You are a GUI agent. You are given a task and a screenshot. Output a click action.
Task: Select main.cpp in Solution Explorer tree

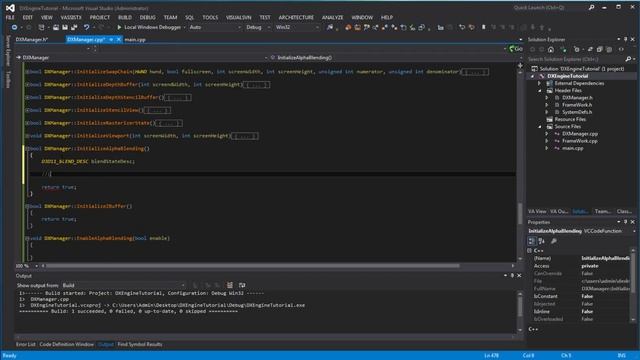pos(573,148)
